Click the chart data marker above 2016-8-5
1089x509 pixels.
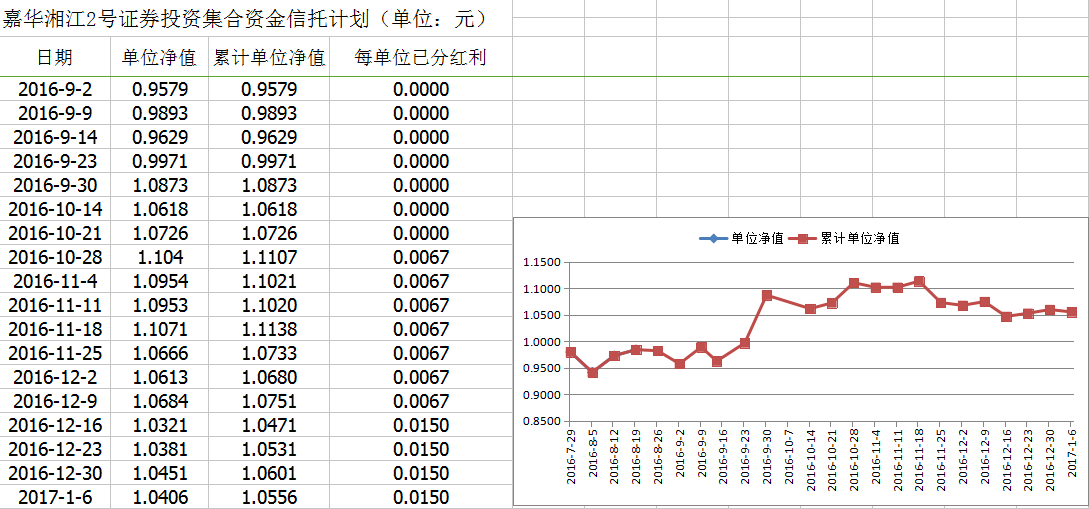[593, 373]
